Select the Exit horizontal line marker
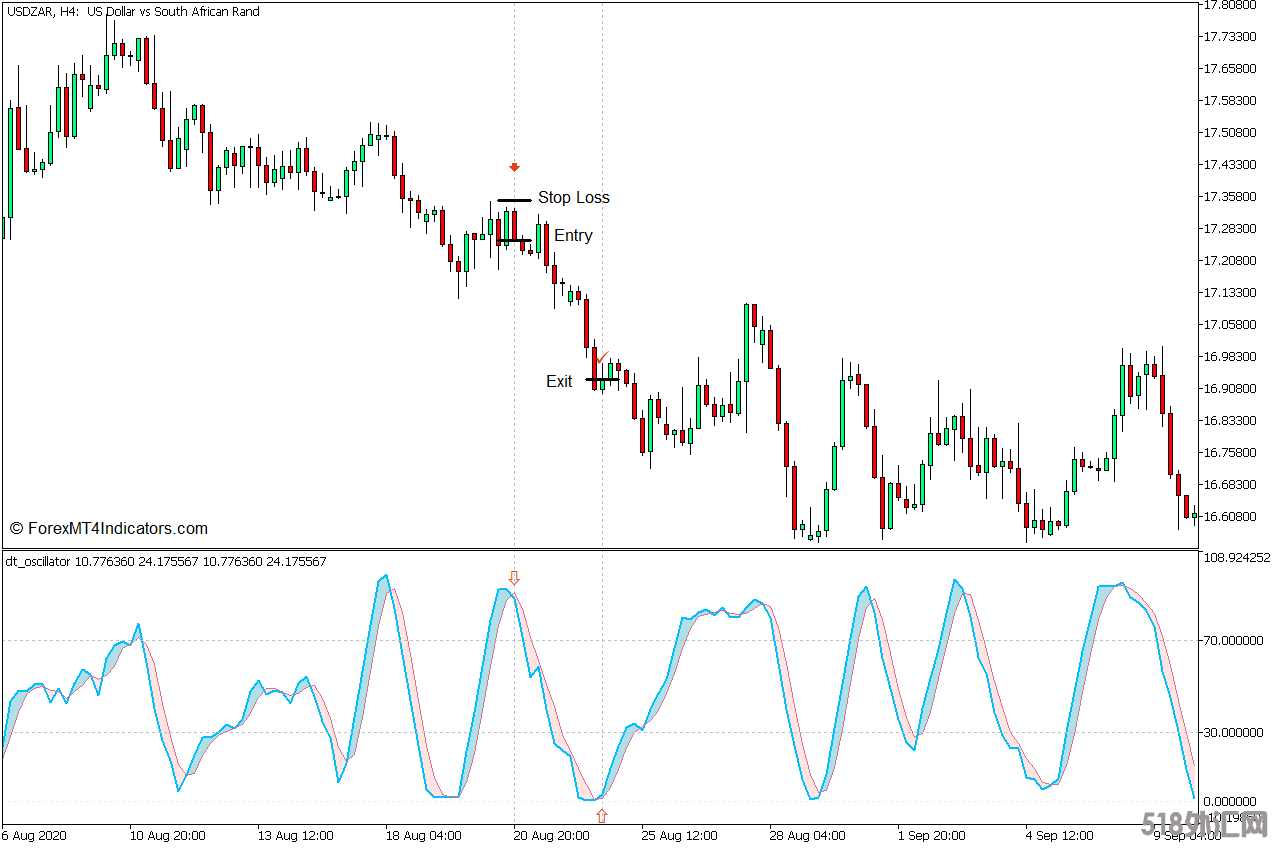The width and height of the screenshot is (1275, 848). click(601, 380)
